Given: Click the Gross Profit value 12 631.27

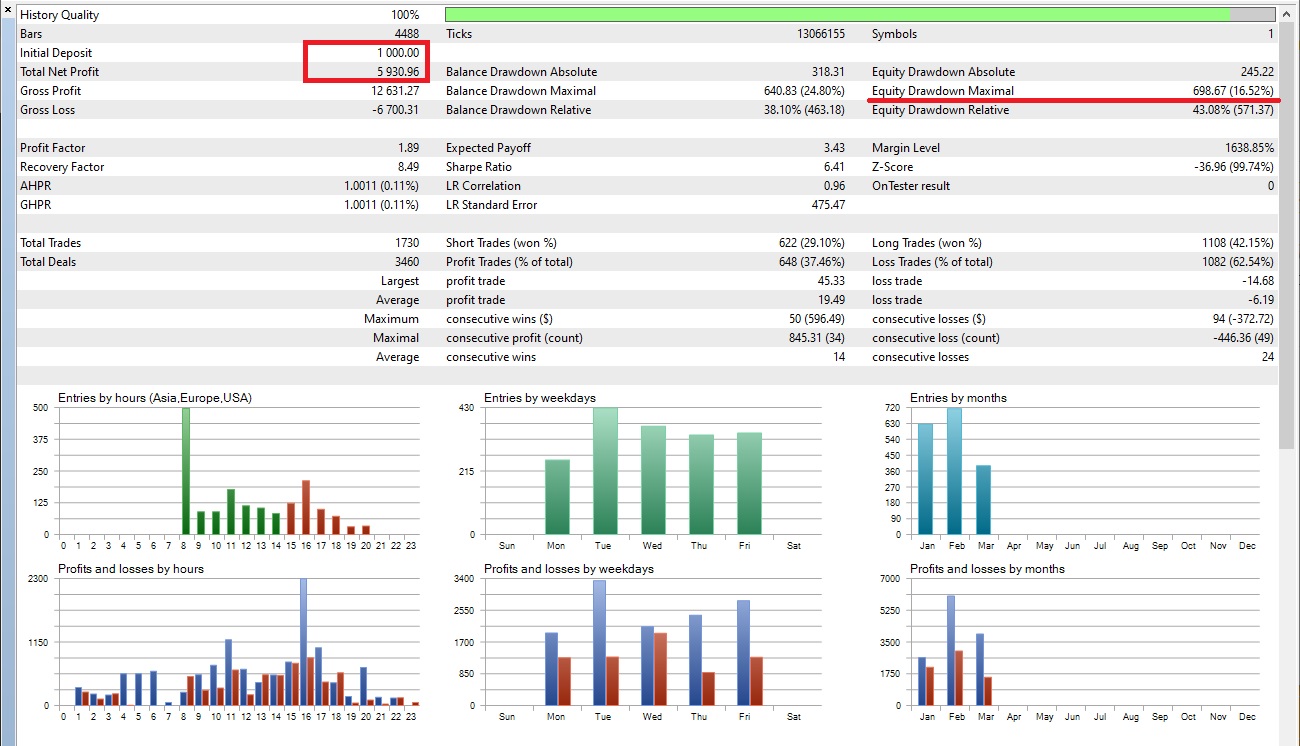Looking at the screenshot, I should pyautogui.click(x=395, y=91).
